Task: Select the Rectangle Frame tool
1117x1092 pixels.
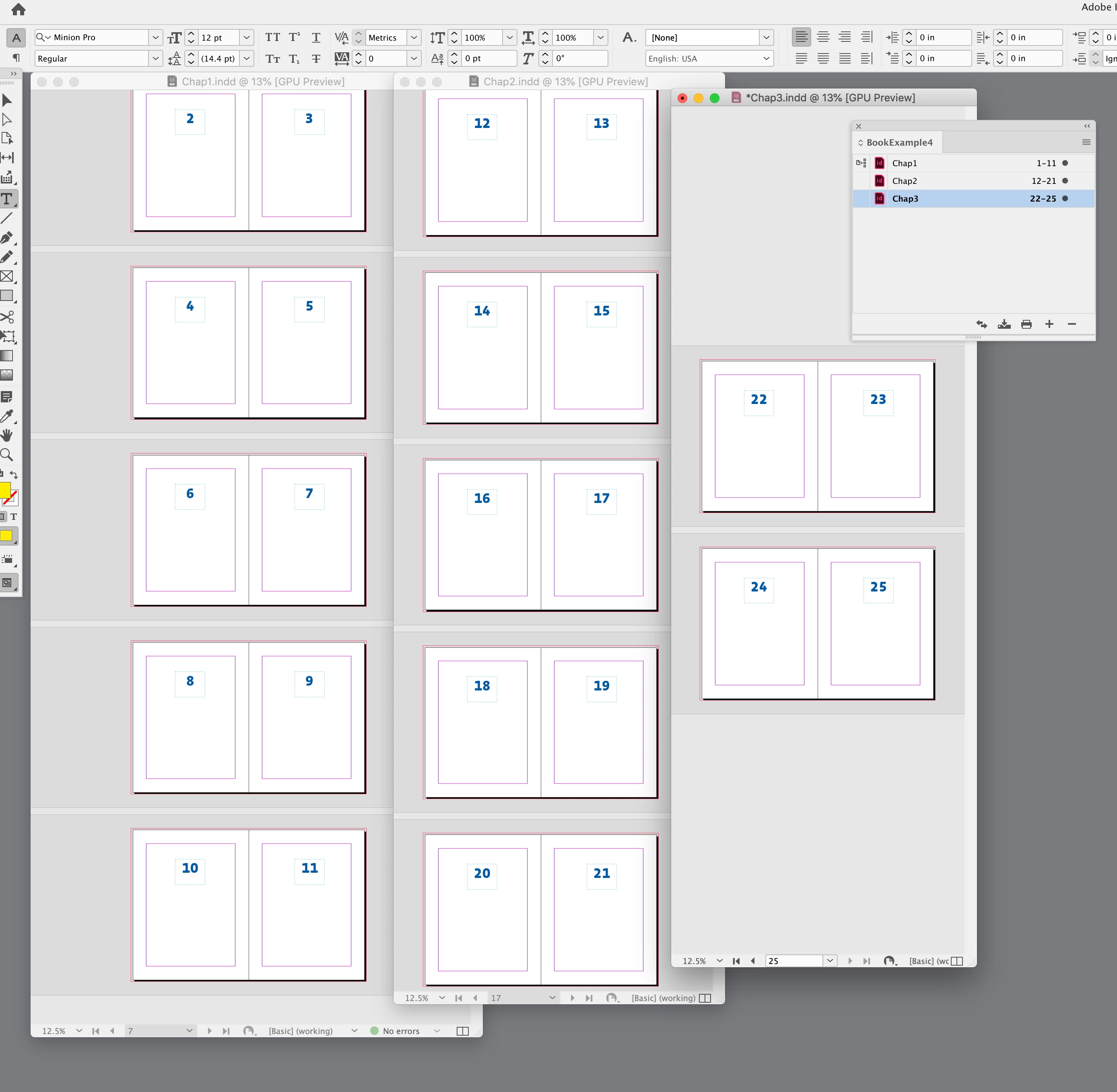Action: 7,276
